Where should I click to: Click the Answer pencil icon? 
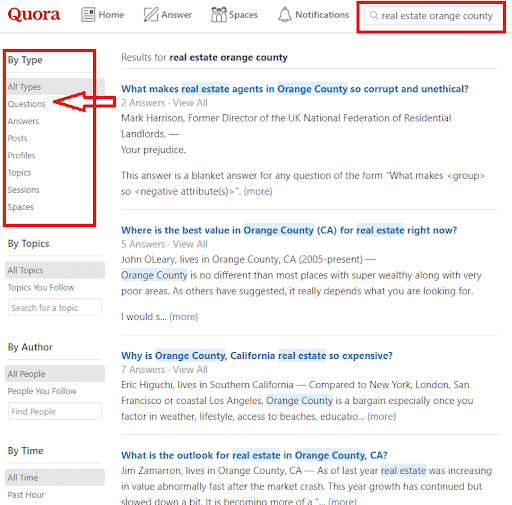tap(151, 15)
